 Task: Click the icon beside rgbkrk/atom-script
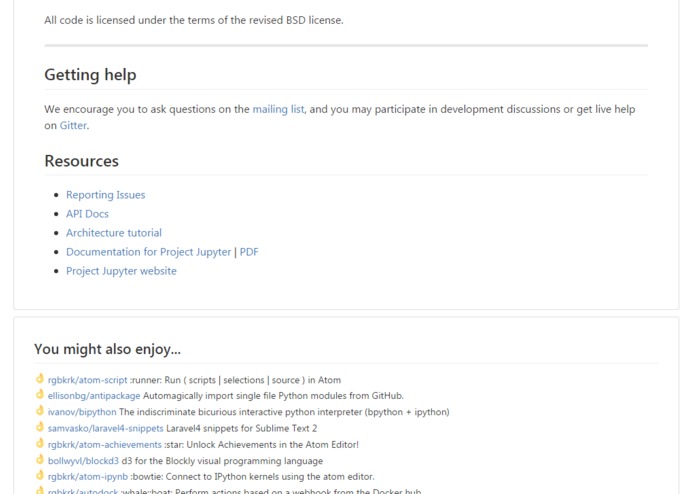[x=40, y=379]
